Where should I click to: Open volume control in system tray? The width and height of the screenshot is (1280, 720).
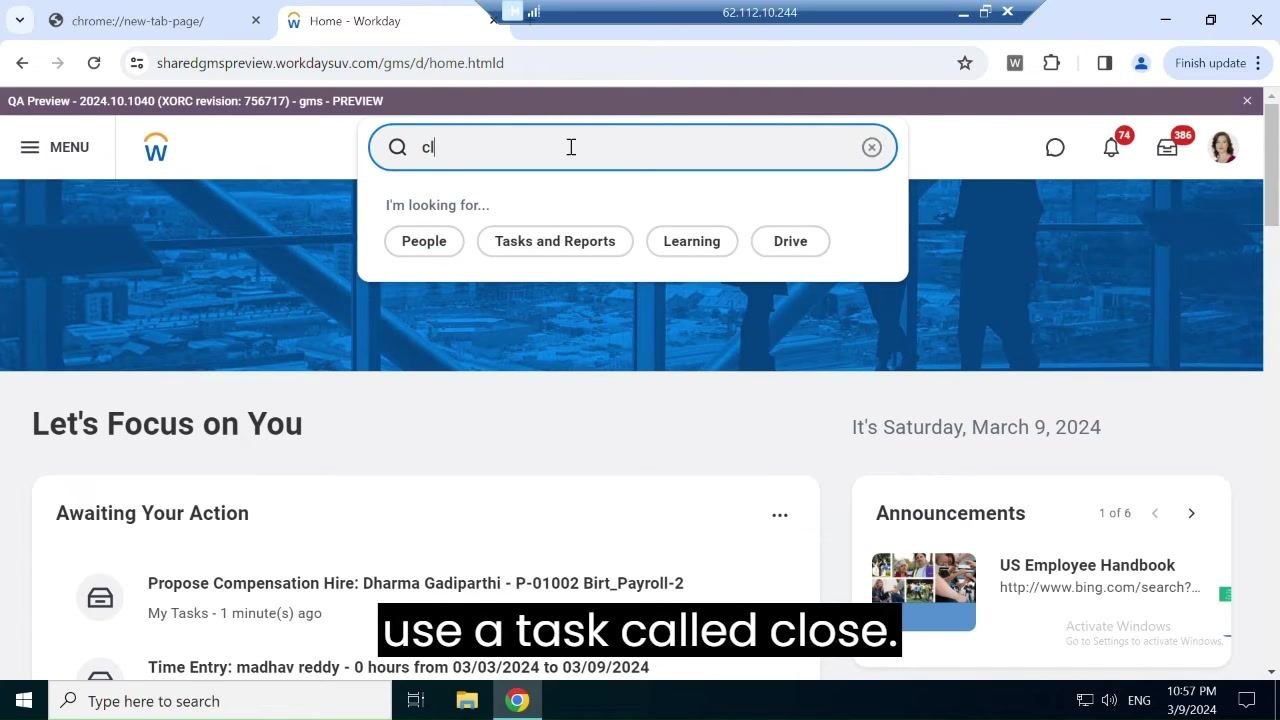[1109, 700]
